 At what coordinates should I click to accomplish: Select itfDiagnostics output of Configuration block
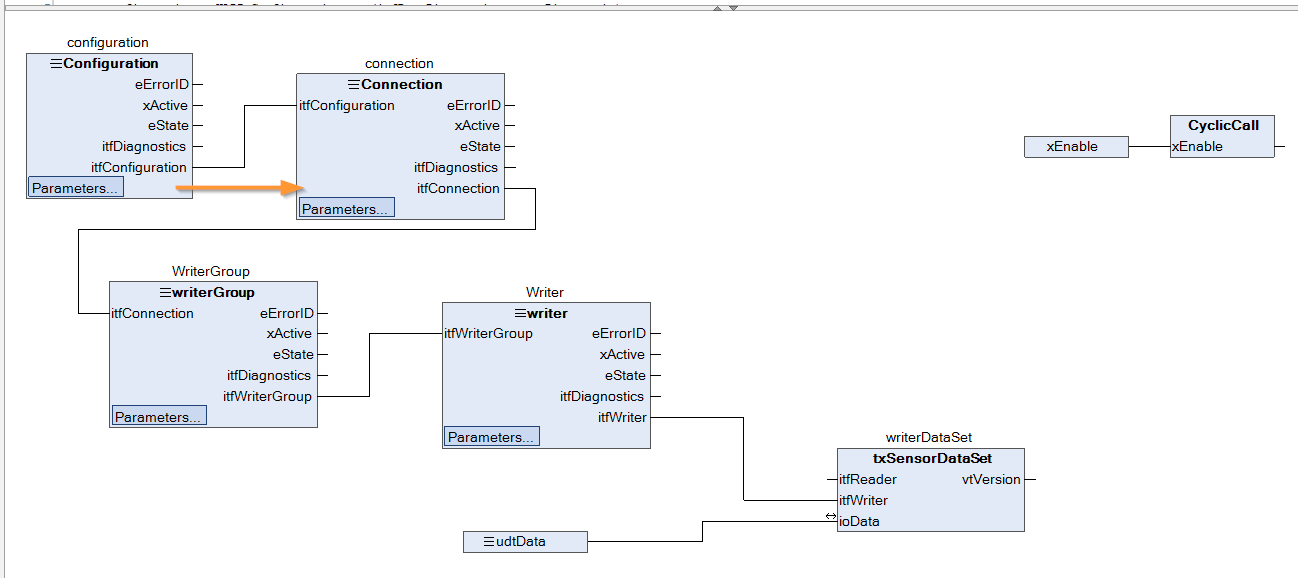(x=144, y=146)
